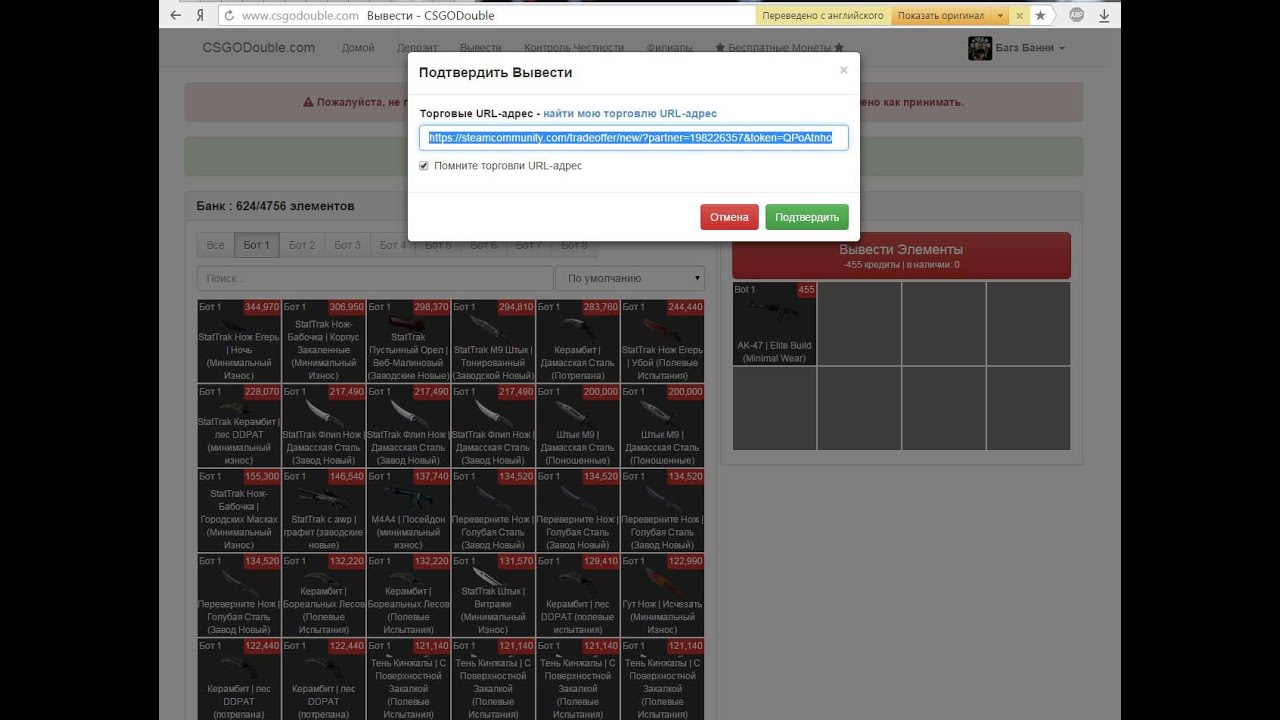Click the 131,570 price tag
Screen dimensions: 1280x720
click(x=516, y=562)
